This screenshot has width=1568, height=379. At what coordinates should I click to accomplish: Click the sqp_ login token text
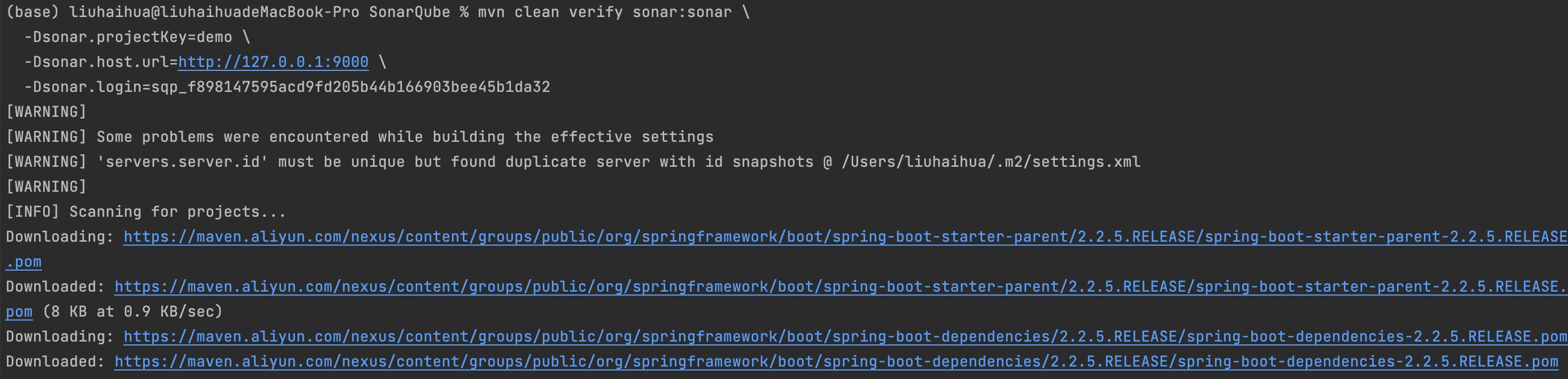click(350, 87)
